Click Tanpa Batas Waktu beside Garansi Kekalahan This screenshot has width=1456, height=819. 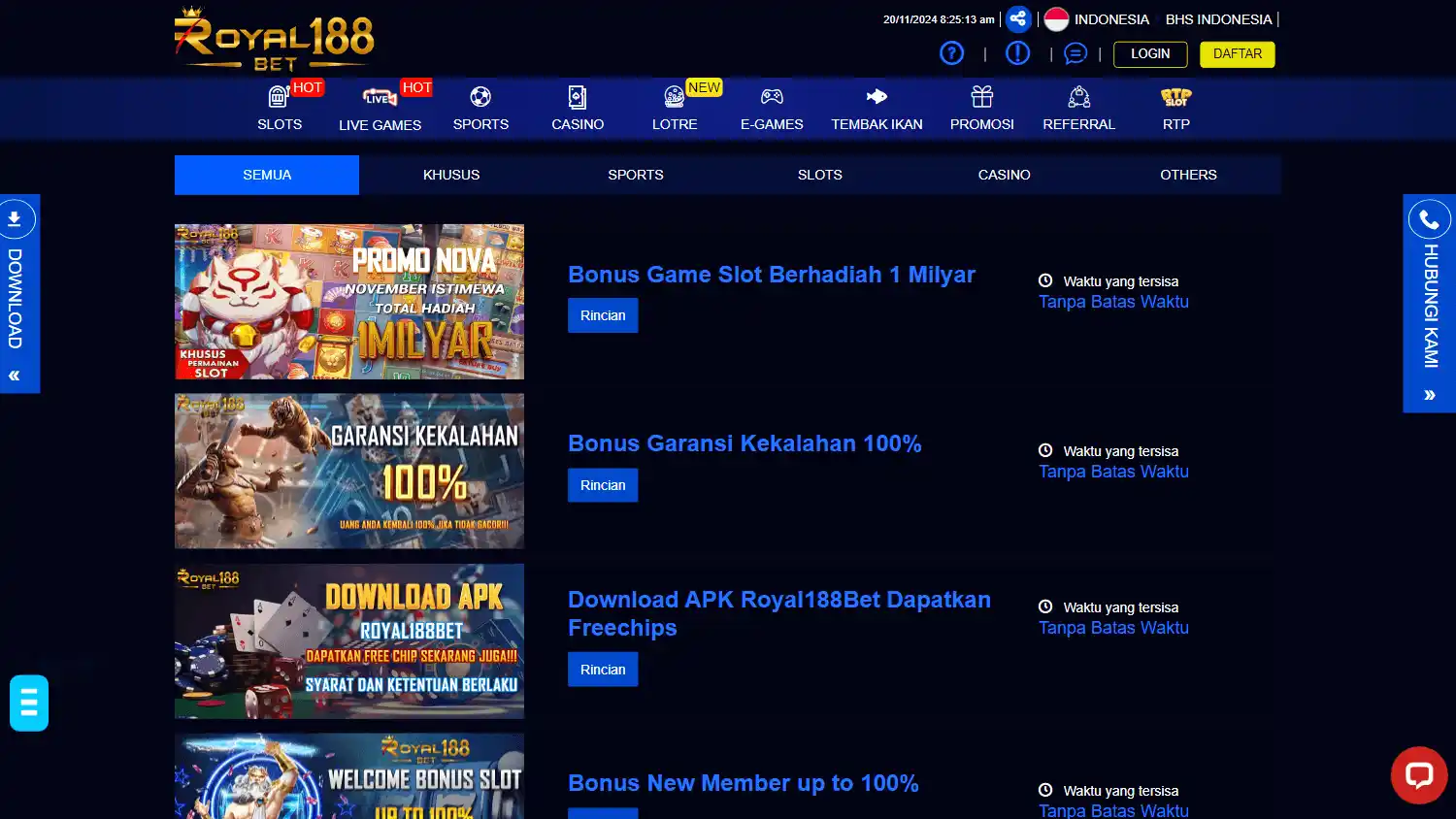coord(1113,472)
